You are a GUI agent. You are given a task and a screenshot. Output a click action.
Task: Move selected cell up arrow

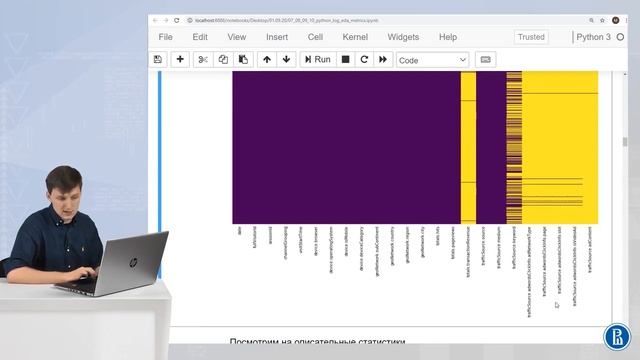tap(267, 60)
